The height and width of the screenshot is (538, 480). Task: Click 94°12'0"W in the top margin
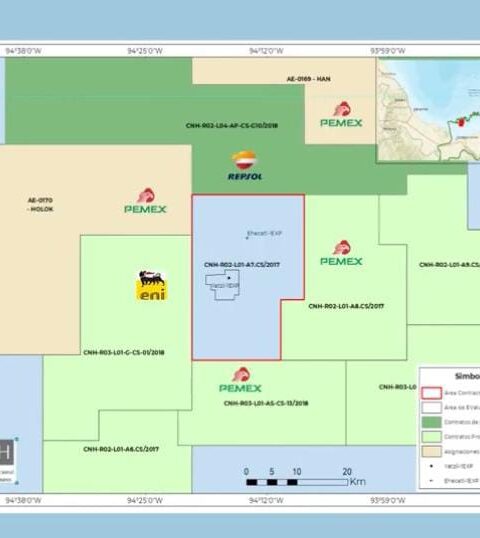pos(266,51)
